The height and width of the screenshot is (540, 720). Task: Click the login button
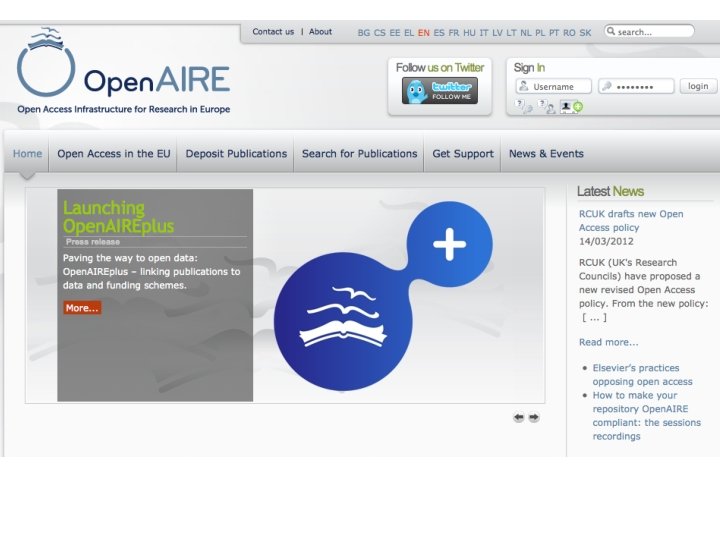[698, 86]
